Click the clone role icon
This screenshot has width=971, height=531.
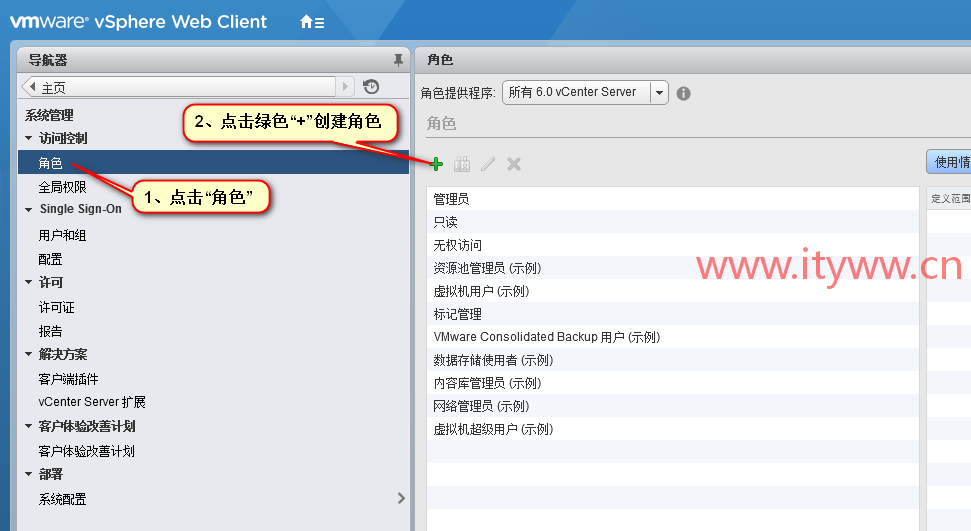tap(462, 164)
